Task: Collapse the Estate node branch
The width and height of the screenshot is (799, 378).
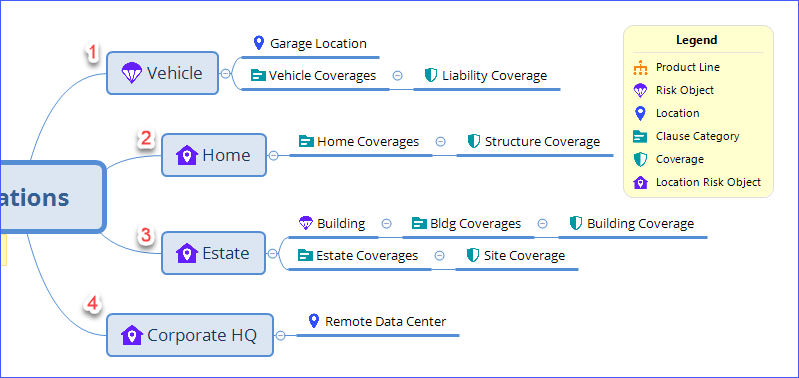Action: [x=273, y=253]
